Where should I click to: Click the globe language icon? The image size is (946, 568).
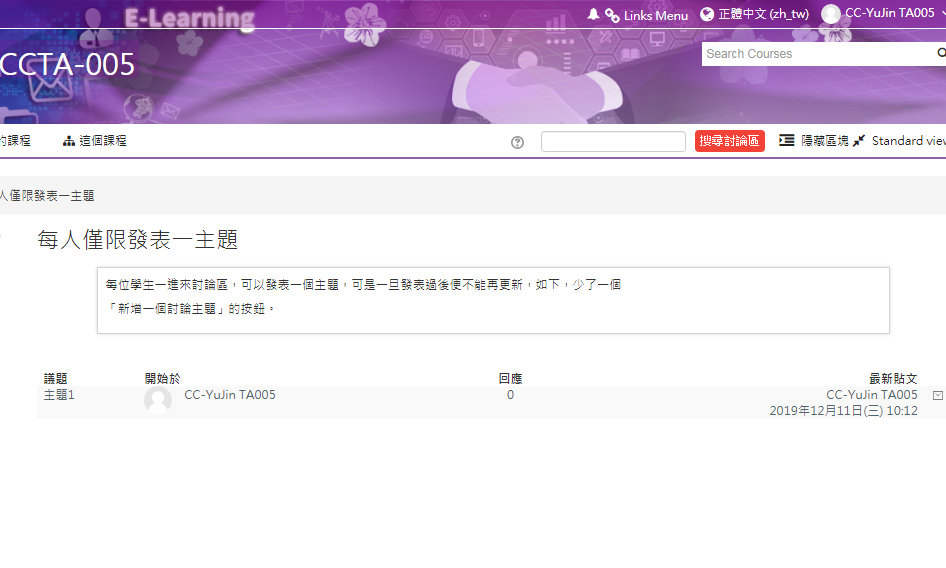pos(708,15)
